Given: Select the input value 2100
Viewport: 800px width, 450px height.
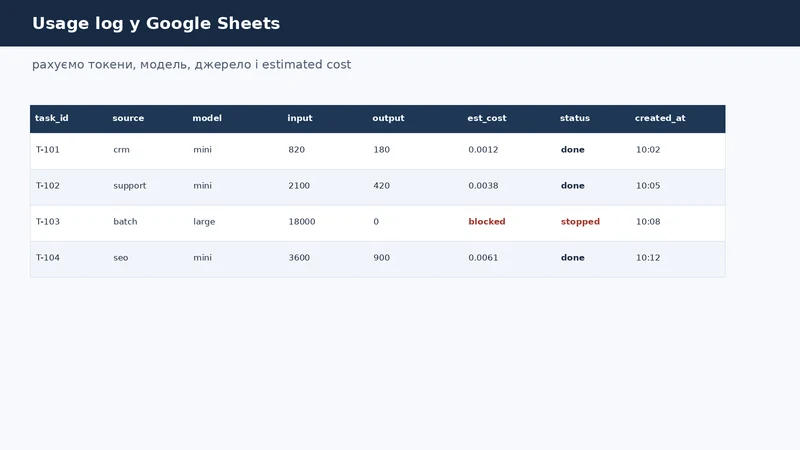Looking at the screenshot, I should pyautogui.click(x=299, y=186).
